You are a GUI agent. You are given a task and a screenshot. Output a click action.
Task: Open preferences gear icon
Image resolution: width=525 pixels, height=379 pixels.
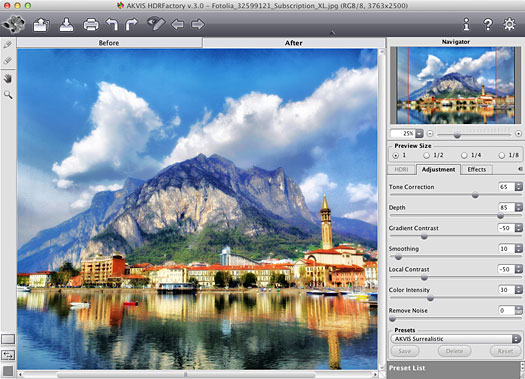(x=509, y=24)
